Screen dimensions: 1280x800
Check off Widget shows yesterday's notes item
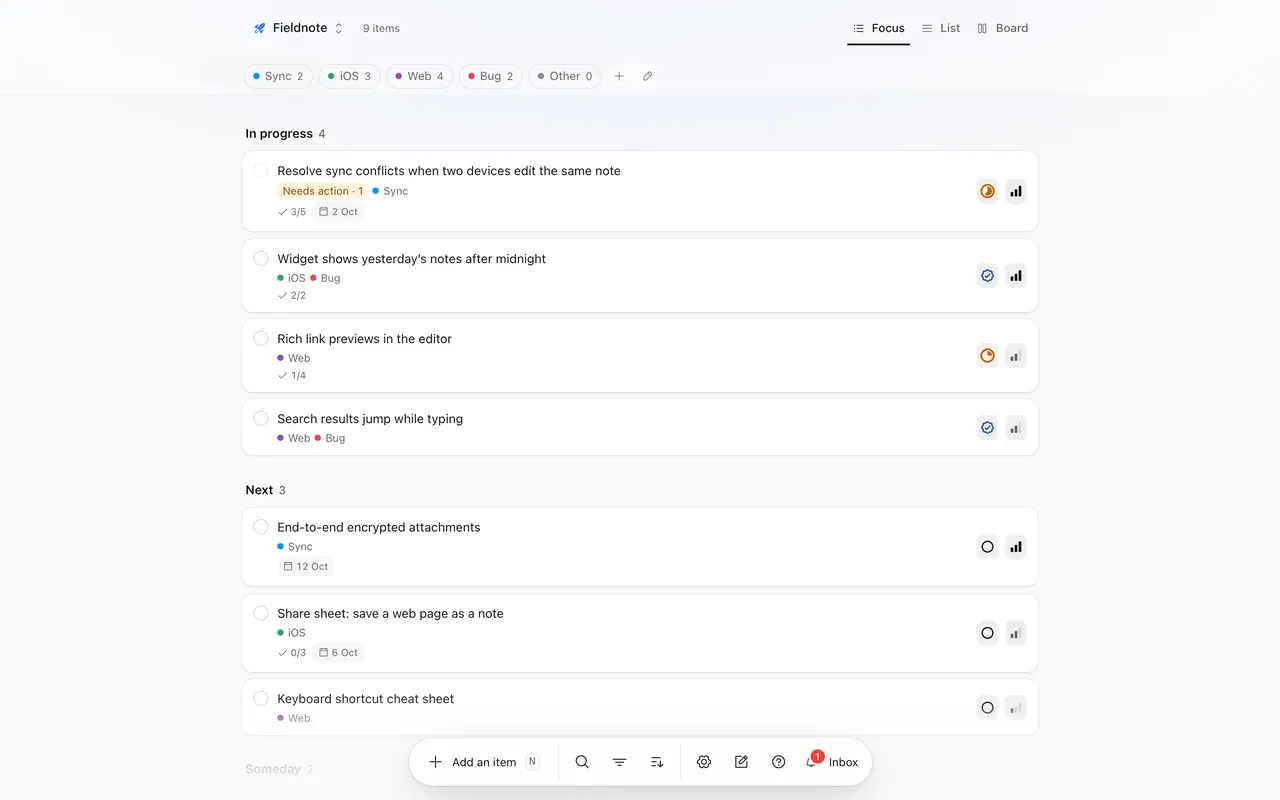(x=261, y=258)
